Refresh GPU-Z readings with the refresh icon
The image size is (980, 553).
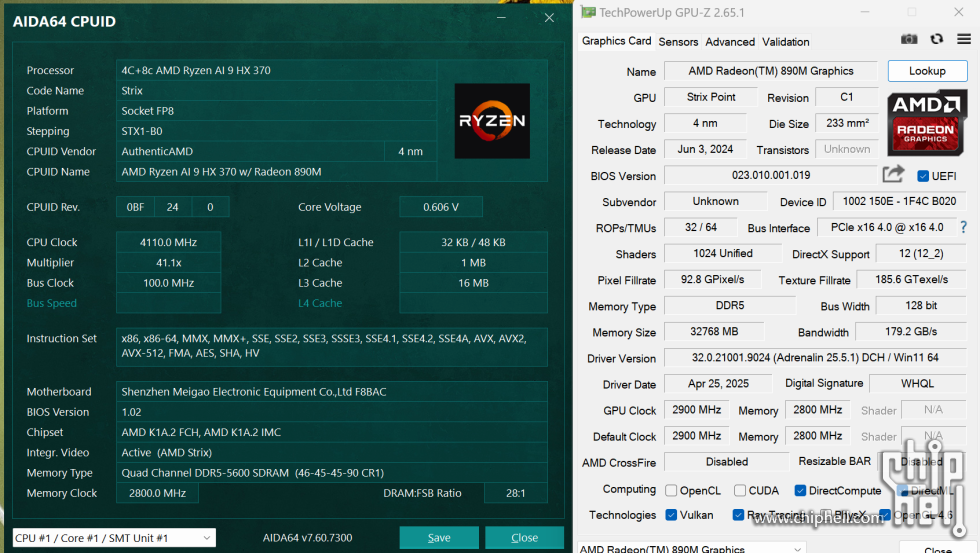(x=936, y=39)
